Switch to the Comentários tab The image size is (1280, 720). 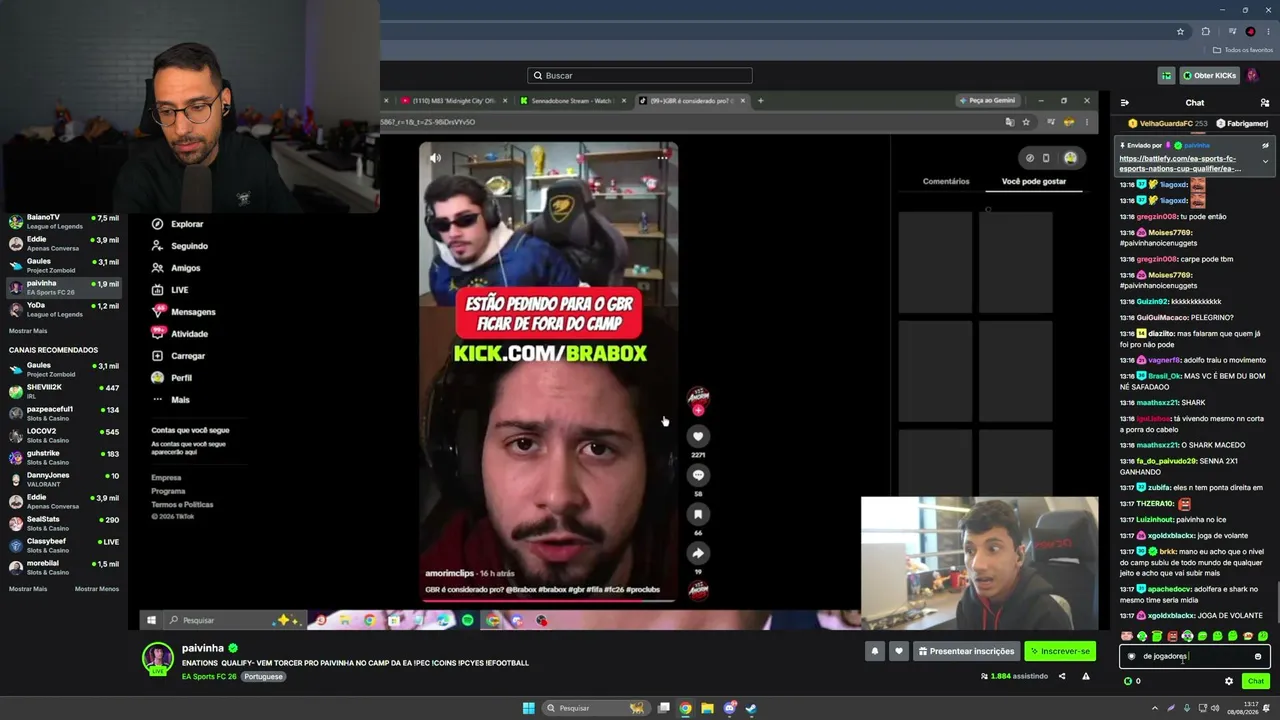946,182
